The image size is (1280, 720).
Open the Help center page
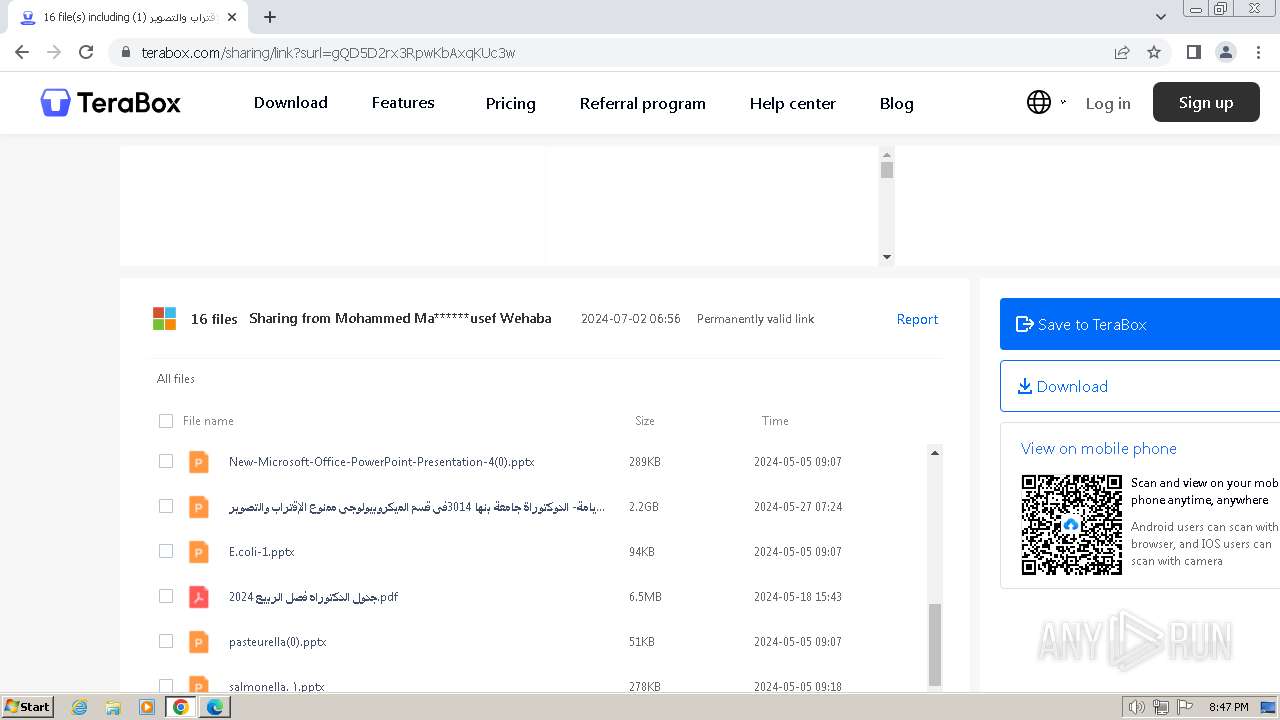click(x=793, y=103)
